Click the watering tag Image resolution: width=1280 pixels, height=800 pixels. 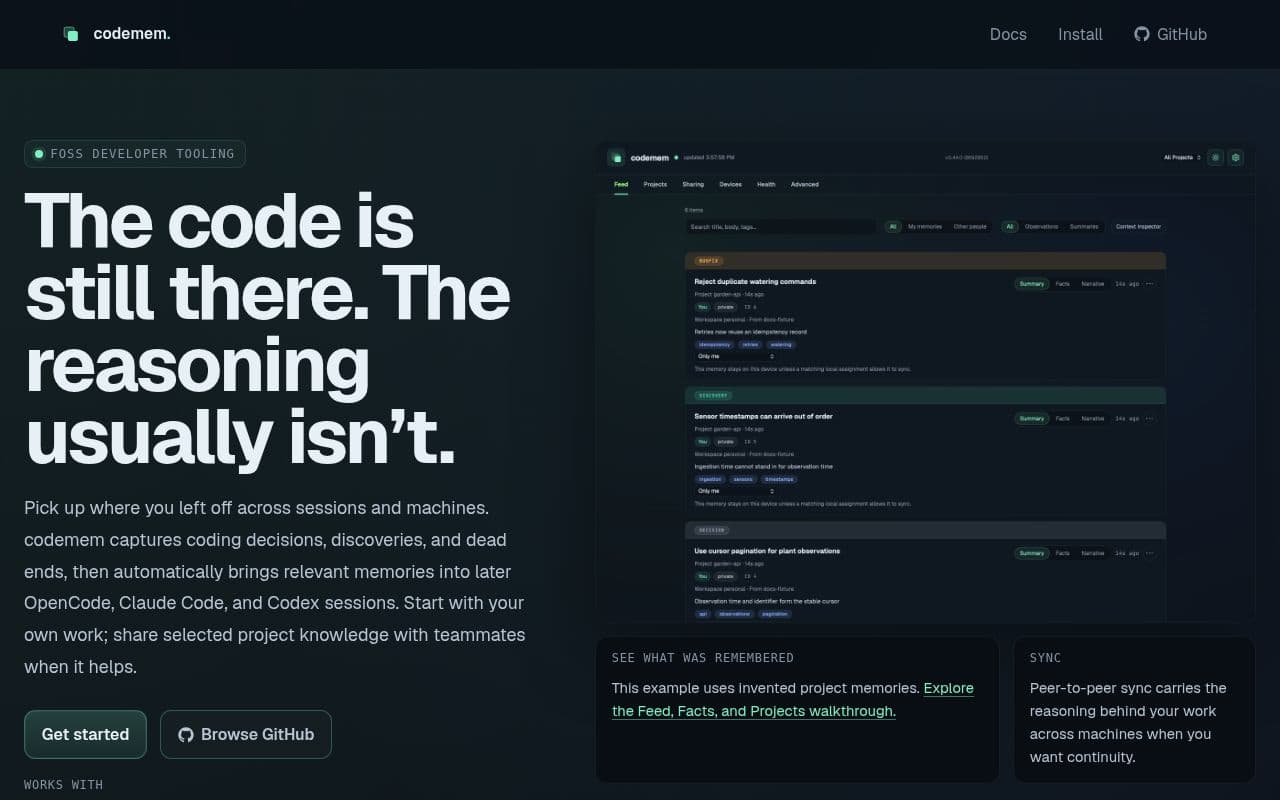pyautogui.click(x=781, y=344)
